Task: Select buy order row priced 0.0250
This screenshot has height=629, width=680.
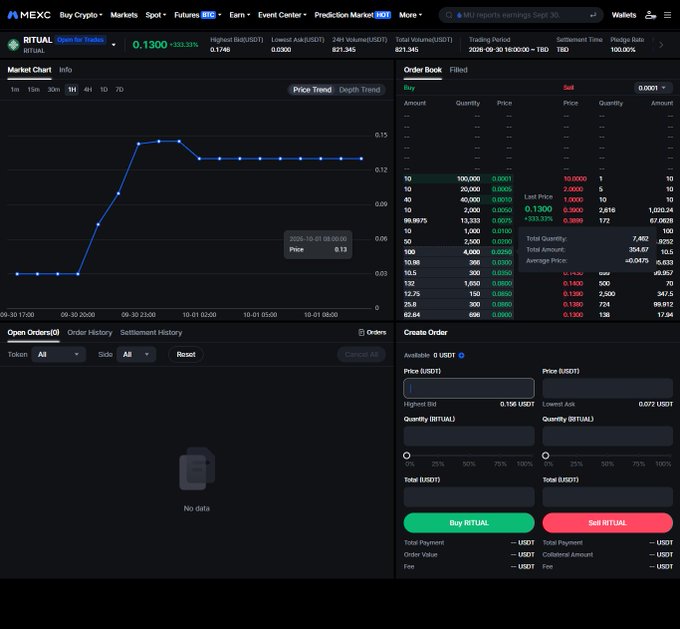Action: coord(458,252)
